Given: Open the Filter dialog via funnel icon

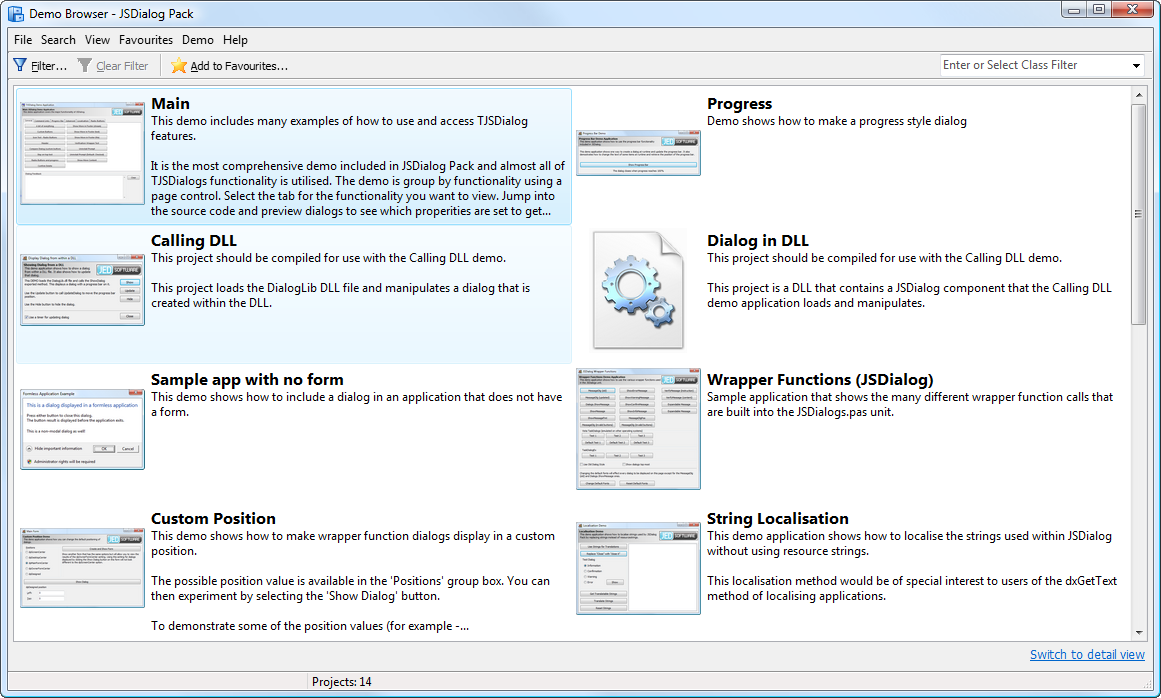Looking at the screenshot, I should tap(20, 65).
